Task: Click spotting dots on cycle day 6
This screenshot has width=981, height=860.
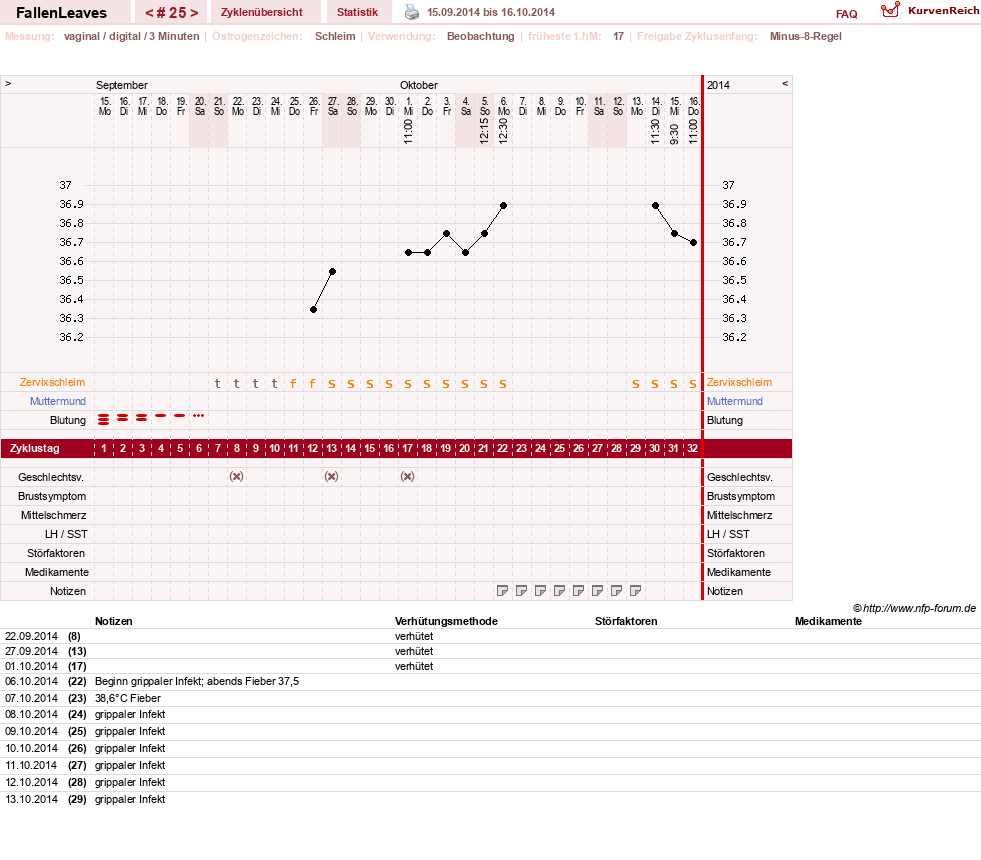Action: point(198,415)
